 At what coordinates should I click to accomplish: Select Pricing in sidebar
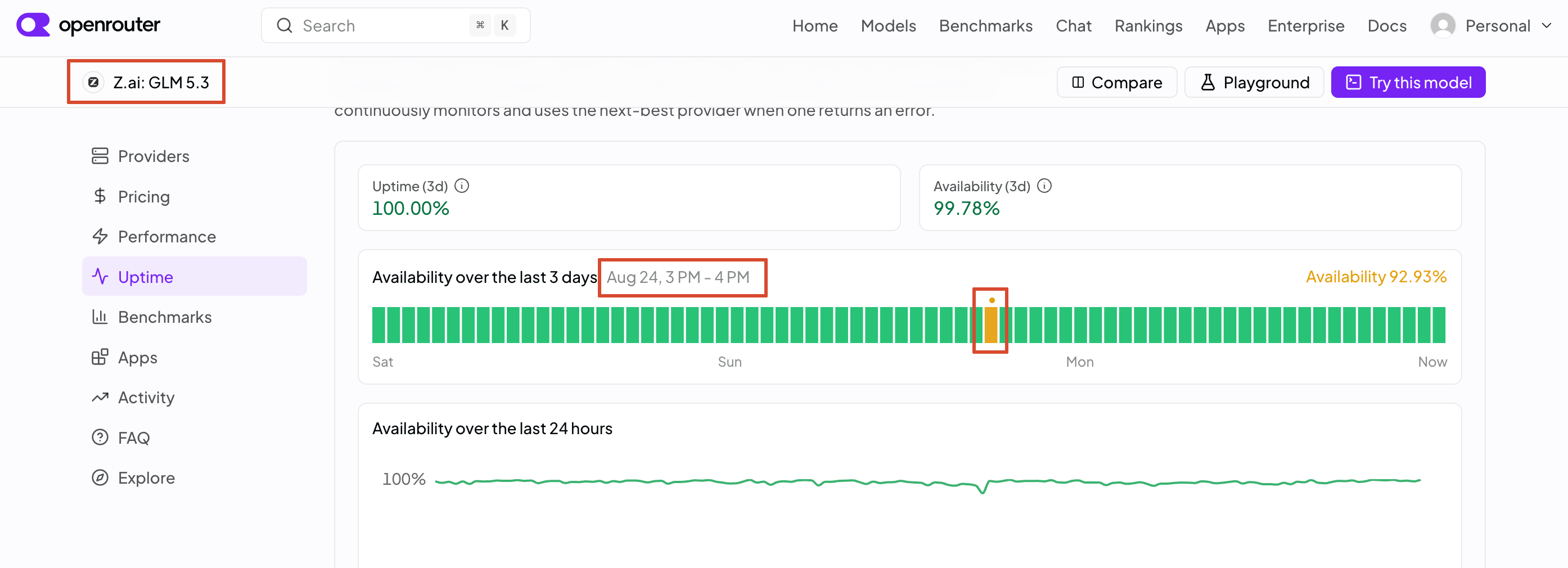coord(194,197)
